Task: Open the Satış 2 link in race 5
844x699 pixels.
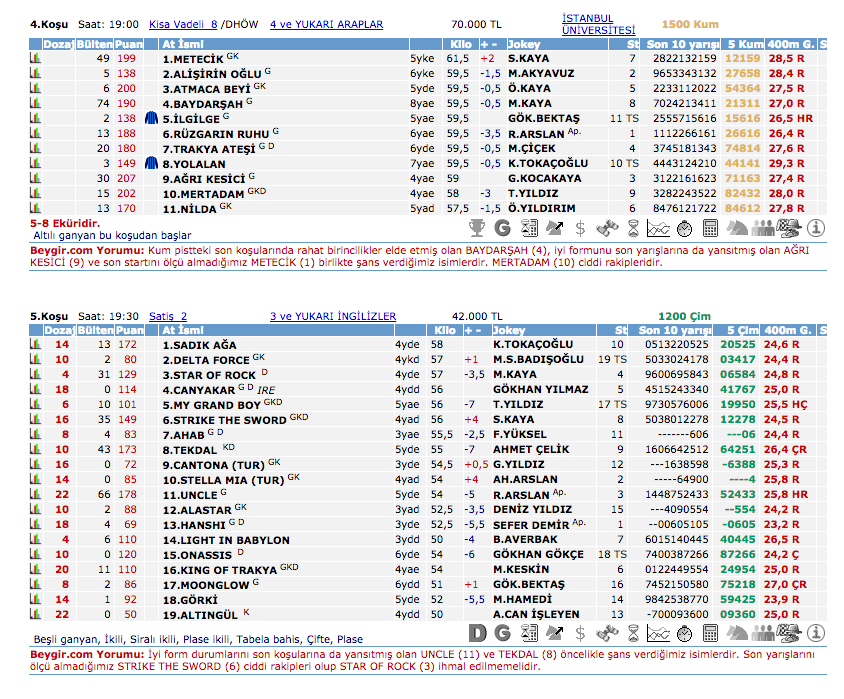Action: (168, 316)
